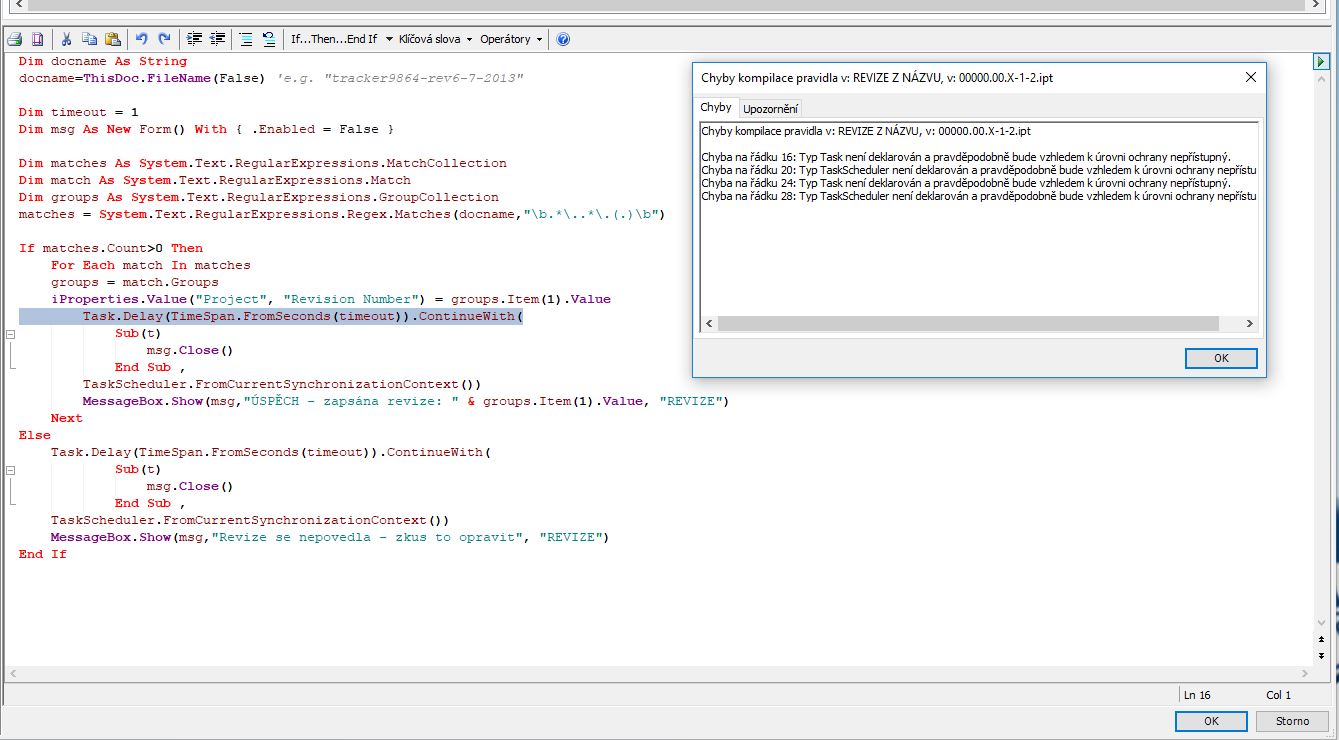Click the Copy icon in the toolbar
Screen dimensions: 1339x740
coord(90,40)
